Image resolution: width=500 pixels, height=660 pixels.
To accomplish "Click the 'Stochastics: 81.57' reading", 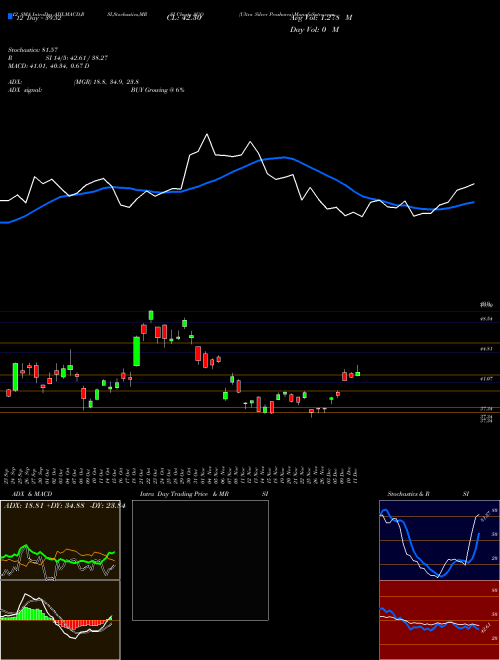I will pyautogui.click(x=31, y=50).
